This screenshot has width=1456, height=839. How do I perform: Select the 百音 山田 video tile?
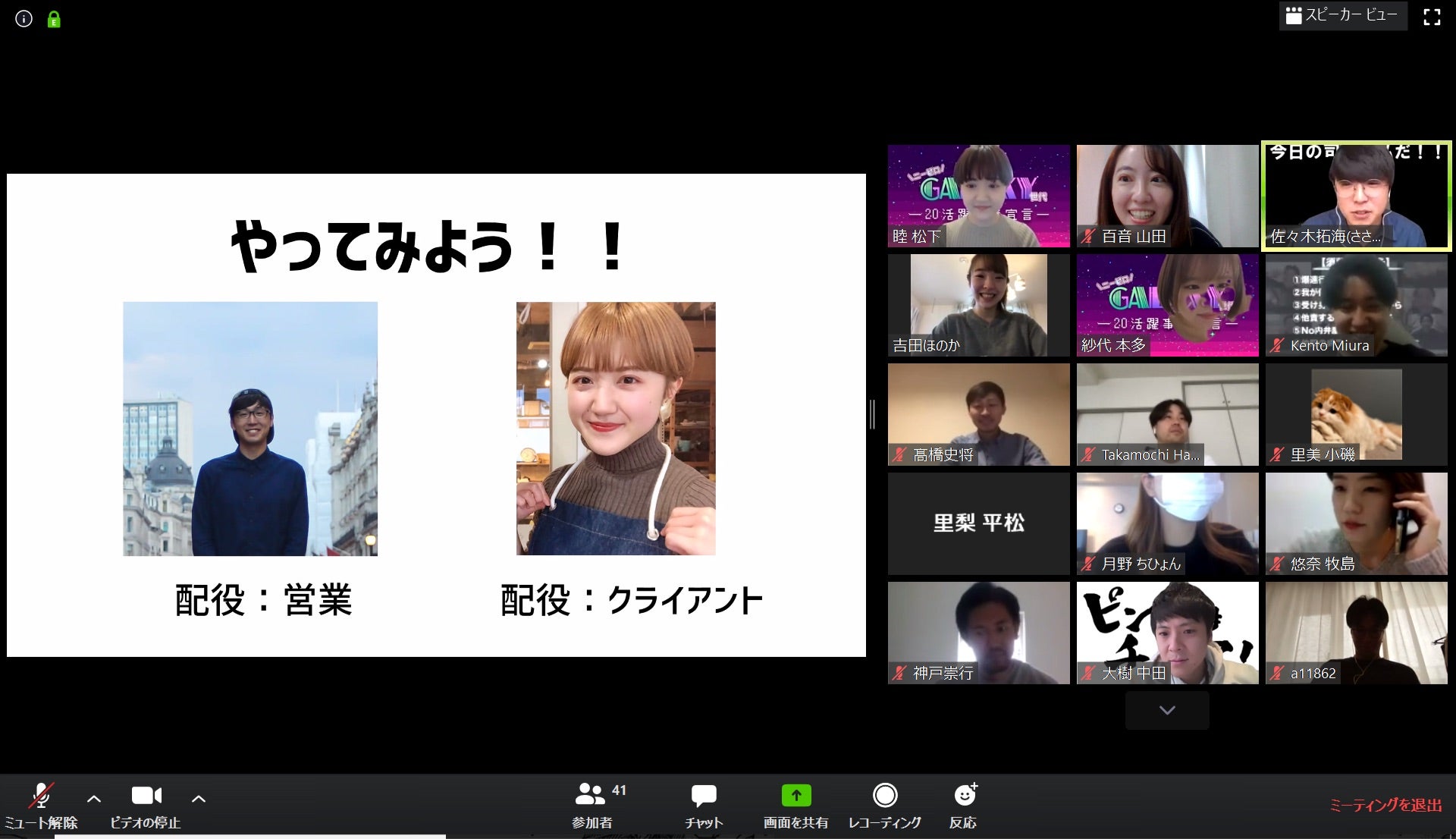[x=1167, y=196]
